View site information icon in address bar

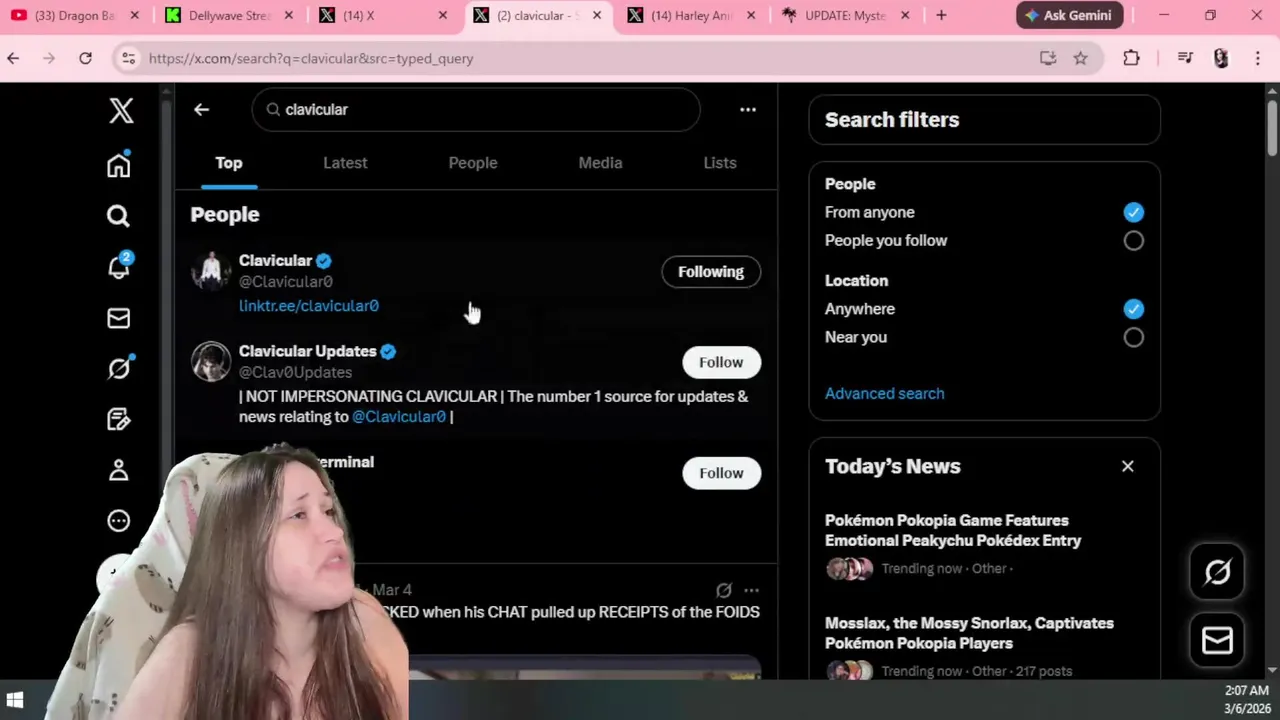(128, 58)
